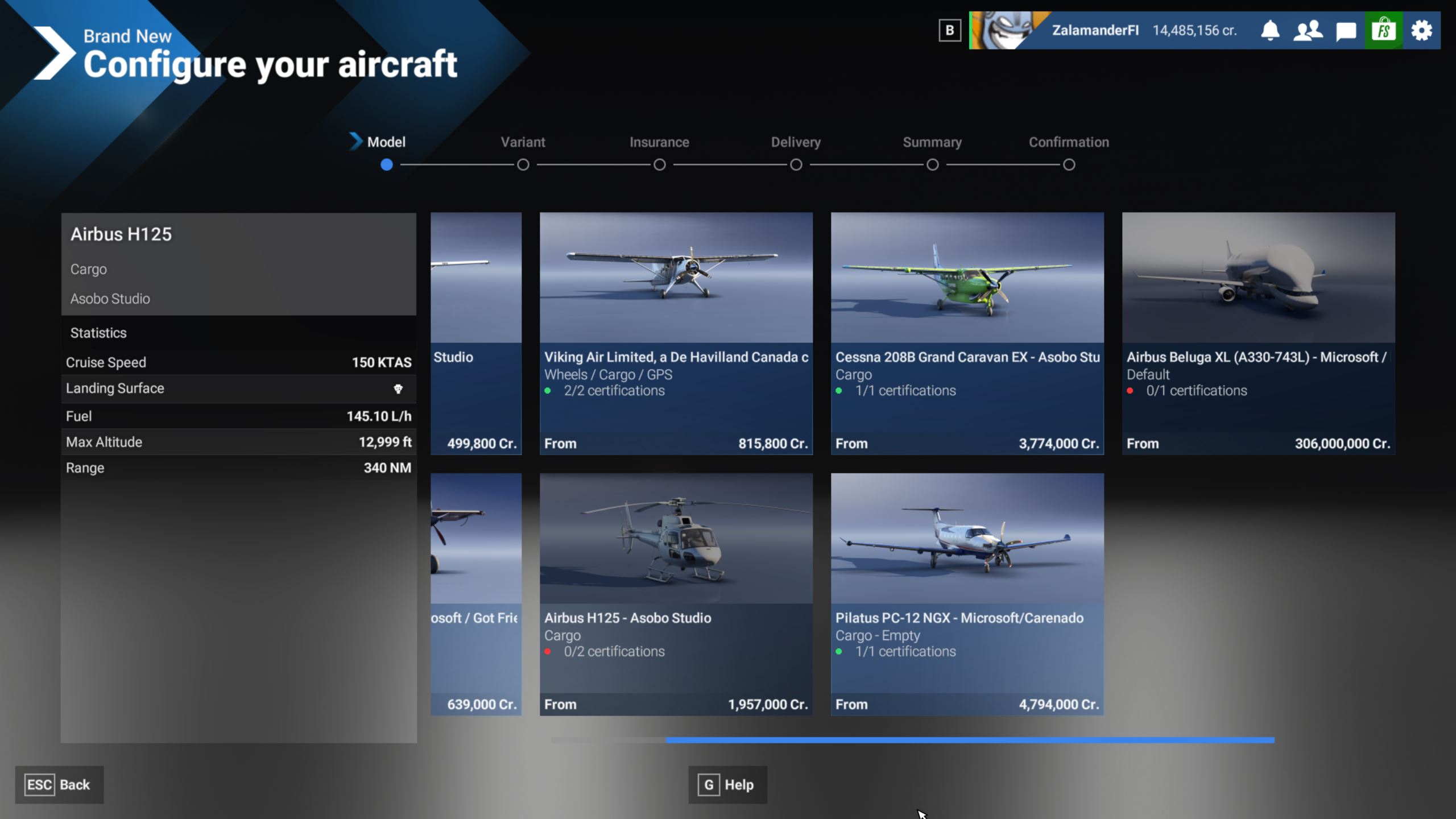Click the Summary progress dot

[x=933, y=165]
